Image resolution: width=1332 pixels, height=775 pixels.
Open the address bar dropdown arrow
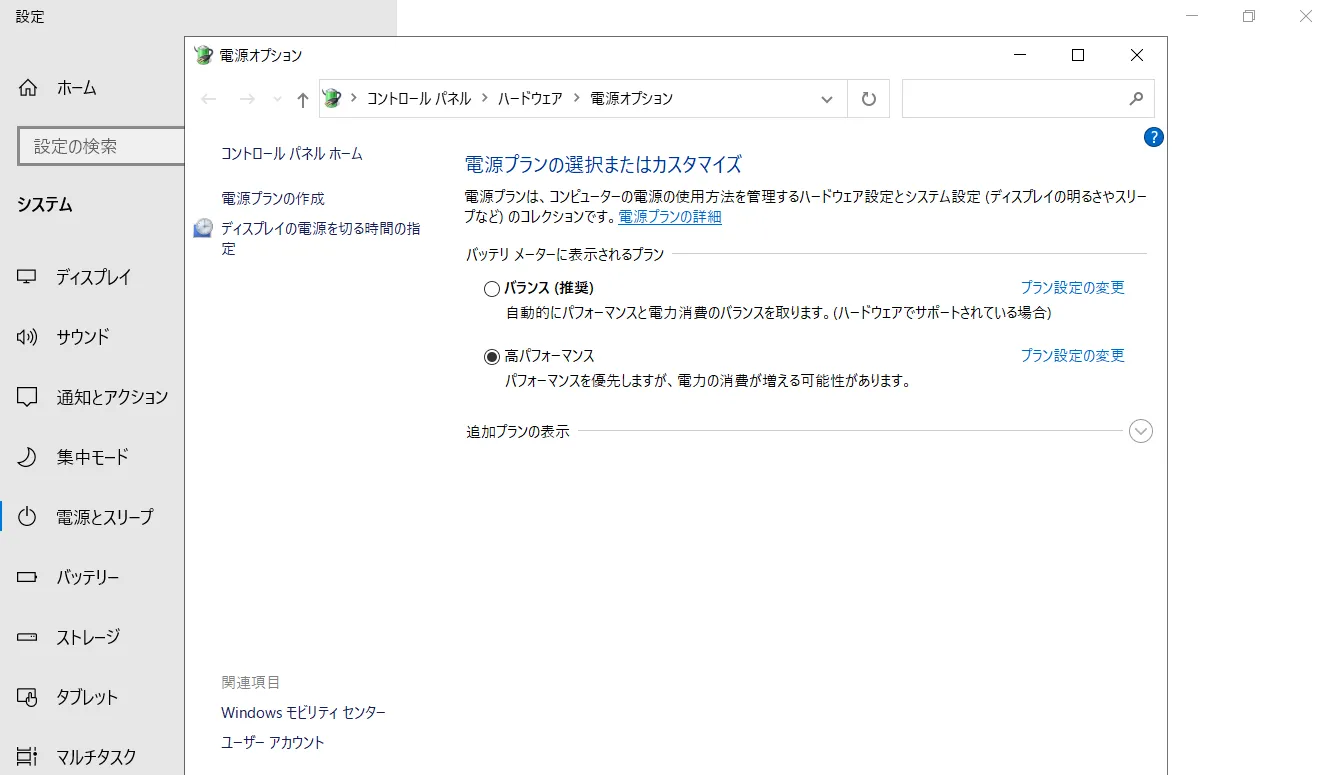[826, 98]
